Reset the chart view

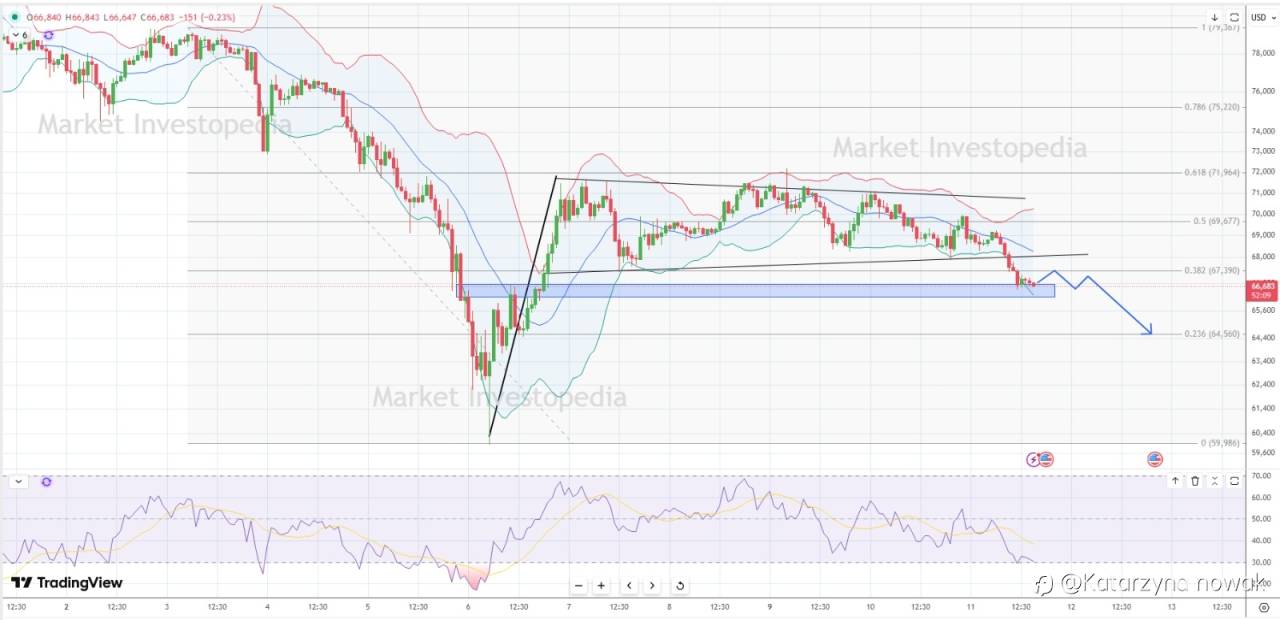(680, 586)
